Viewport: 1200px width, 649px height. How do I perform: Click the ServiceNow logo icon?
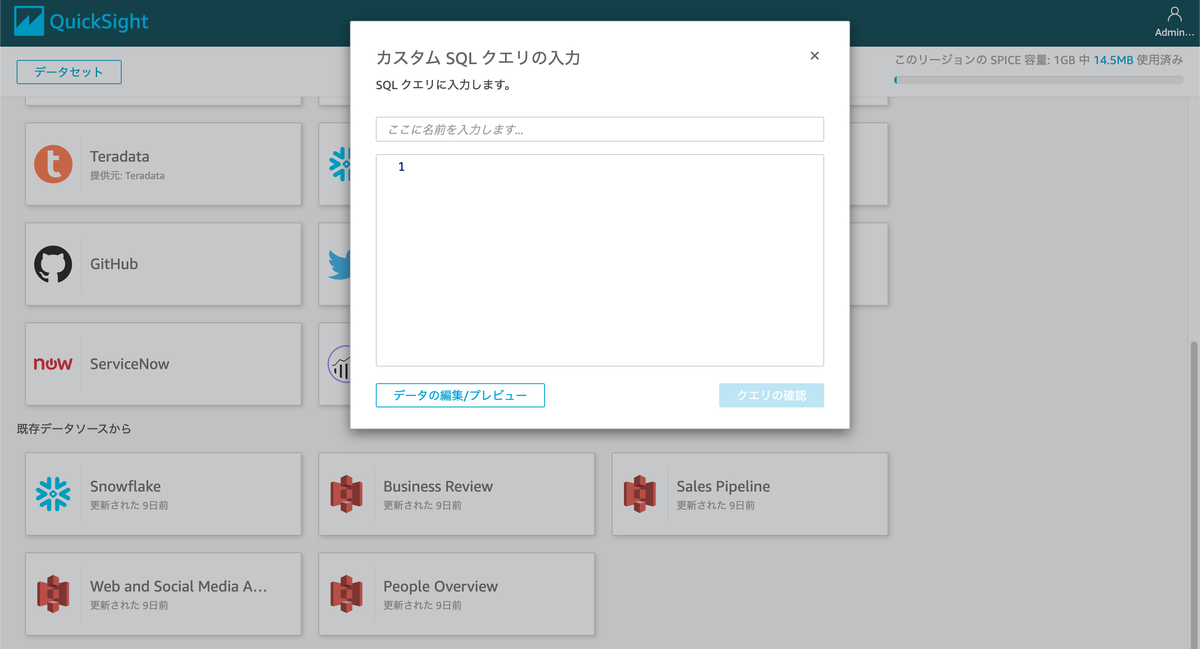tap(53, 364)
